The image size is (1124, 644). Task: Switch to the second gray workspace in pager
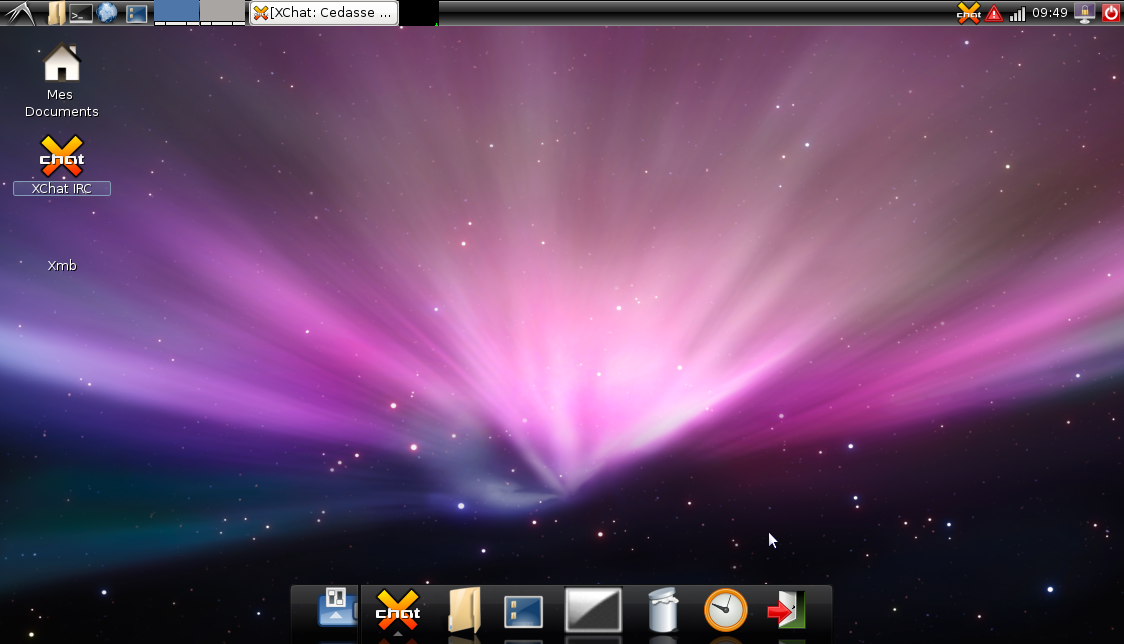222,11
